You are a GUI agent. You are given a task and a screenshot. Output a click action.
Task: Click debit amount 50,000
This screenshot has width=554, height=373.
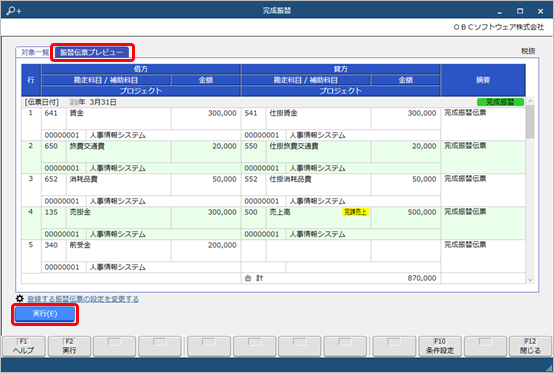tap(224, 179)
